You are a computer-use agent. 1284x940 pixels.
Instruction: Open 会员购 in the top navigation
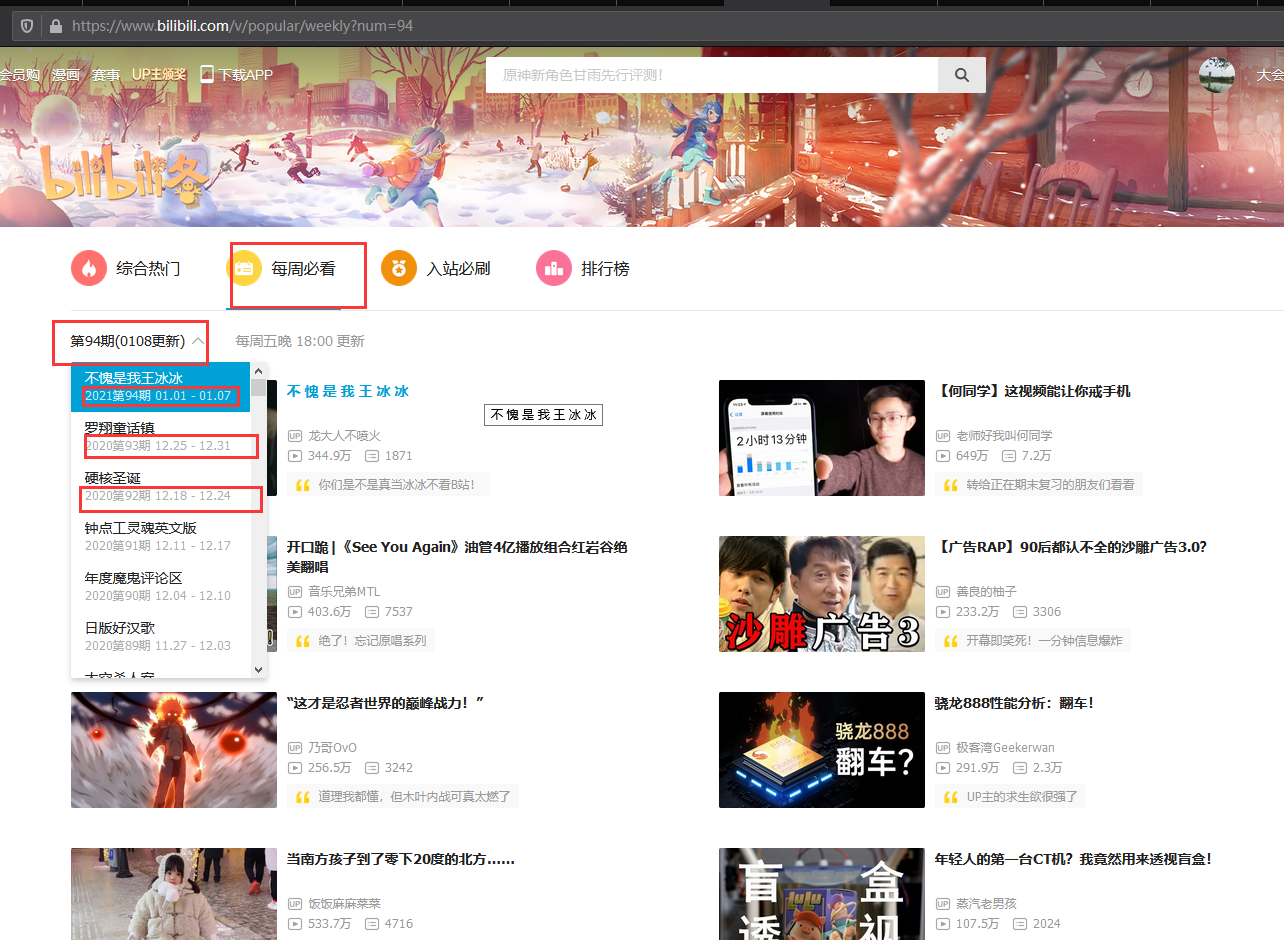tap(19, 75)
